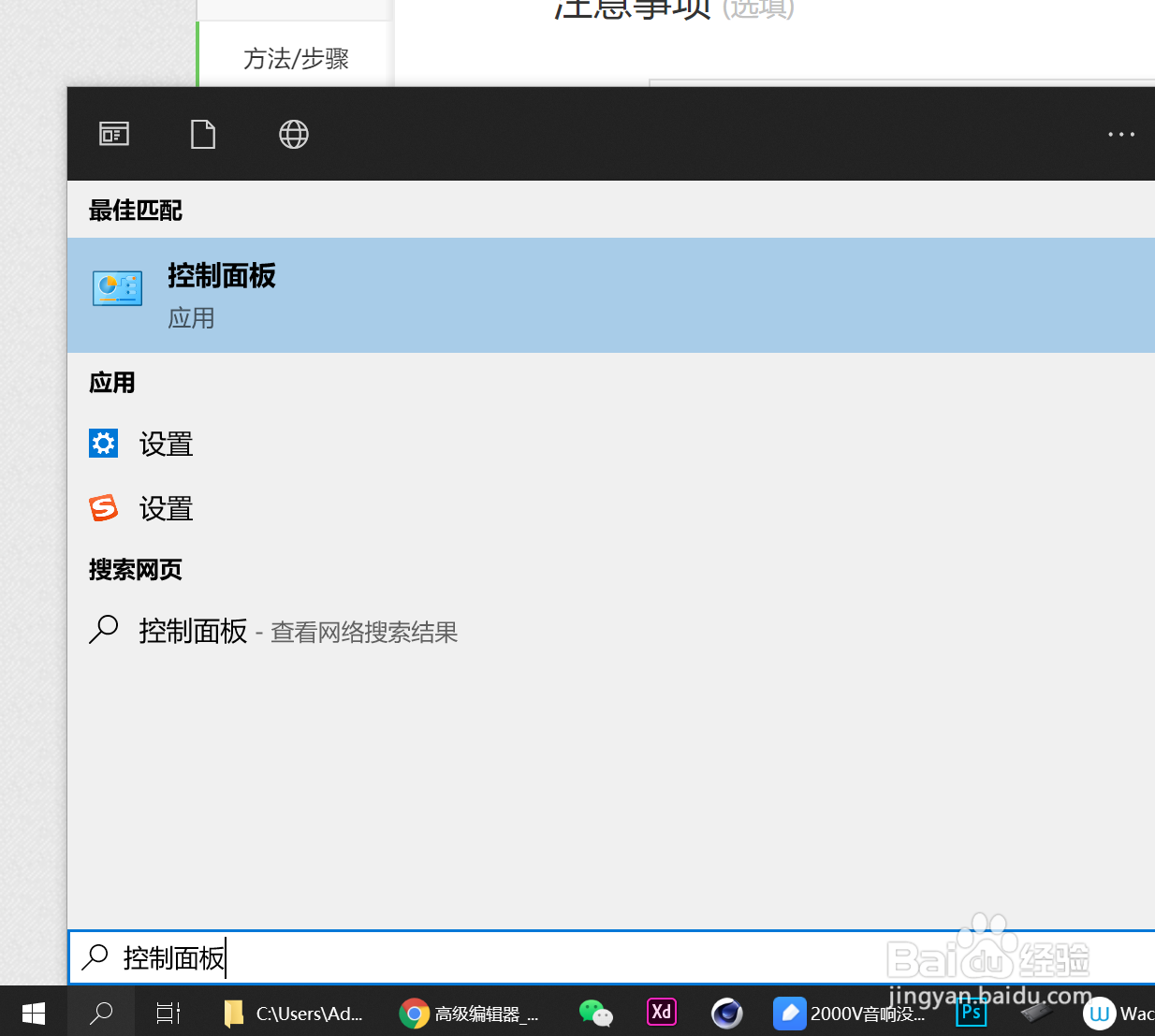Open the Sublime Text 设置 result
Screen dimensions: 1155x1036
[x=166, y=507]
